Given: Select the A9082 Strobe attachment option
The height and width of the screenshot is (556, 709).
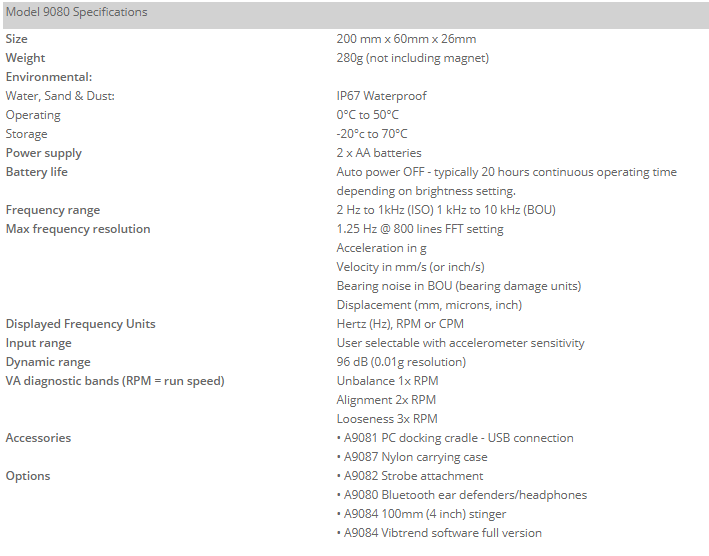Looking at the screenshot, I should click(x=410, y=476).
